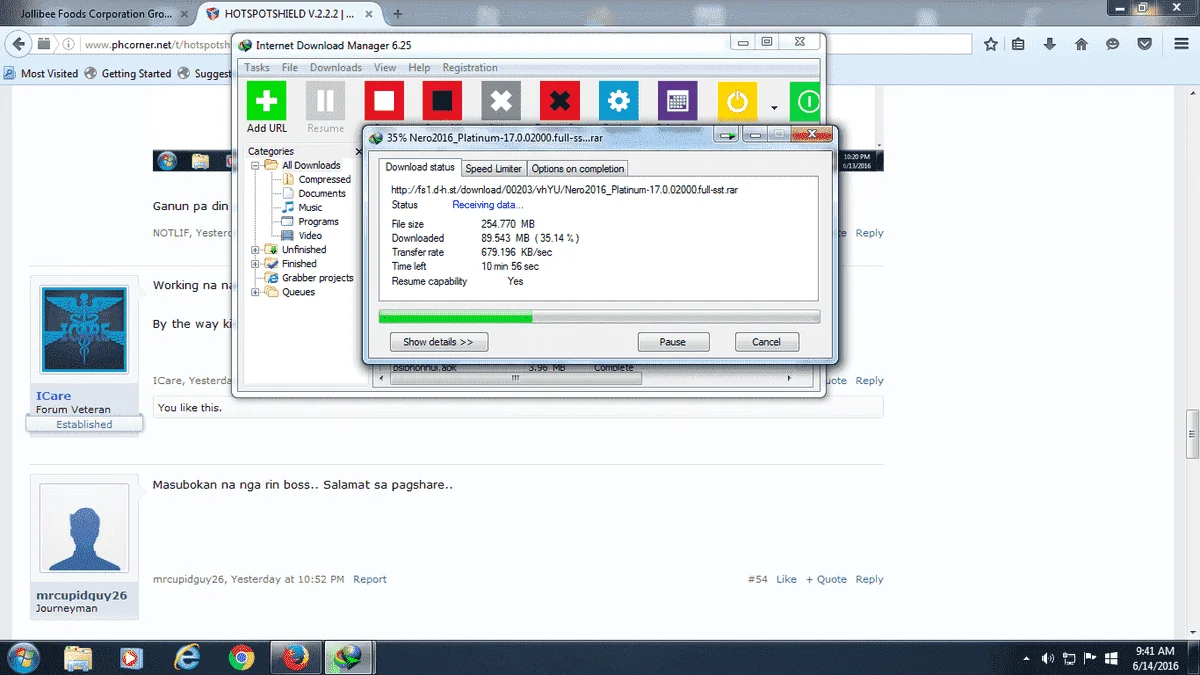
Task: Click ICare's forum avatar image
Action: (84, 331)
